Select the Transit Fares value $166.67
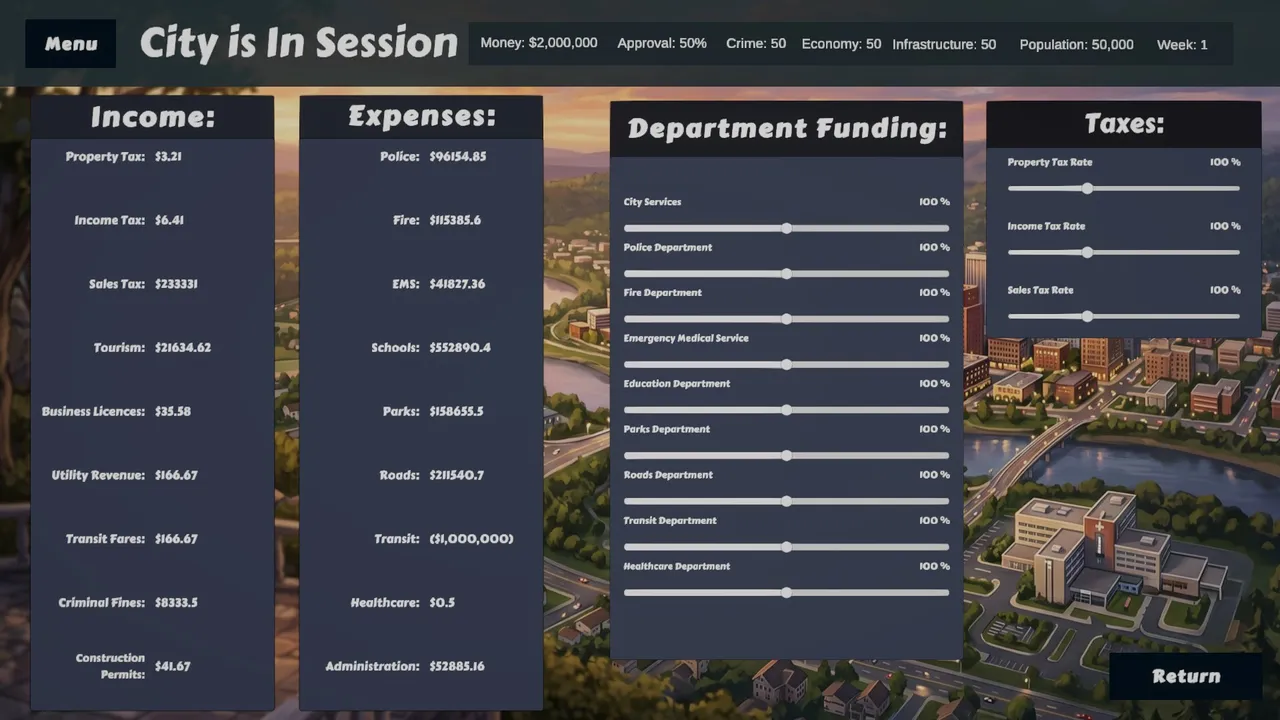 click(176, 538)
